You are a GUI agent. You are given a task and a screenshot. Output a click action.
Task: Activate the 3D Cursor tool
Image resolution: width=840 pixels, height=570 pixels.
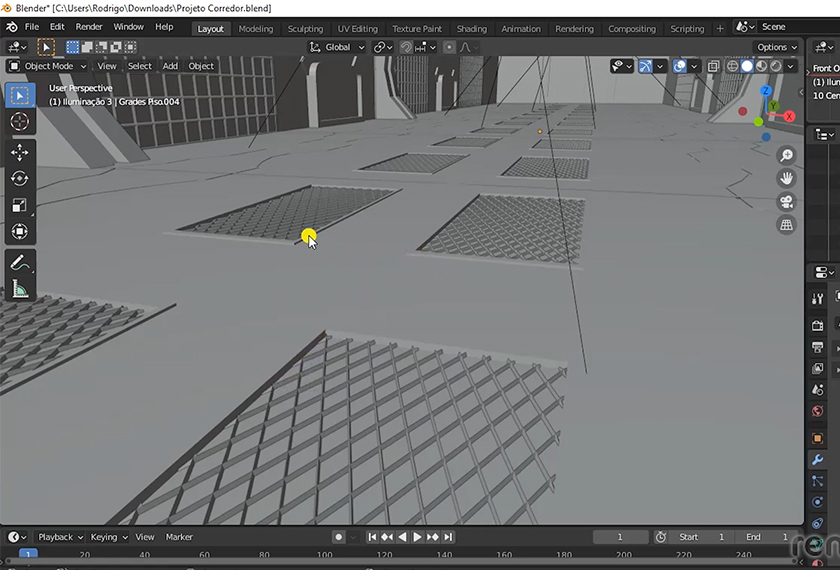(20, 122)
